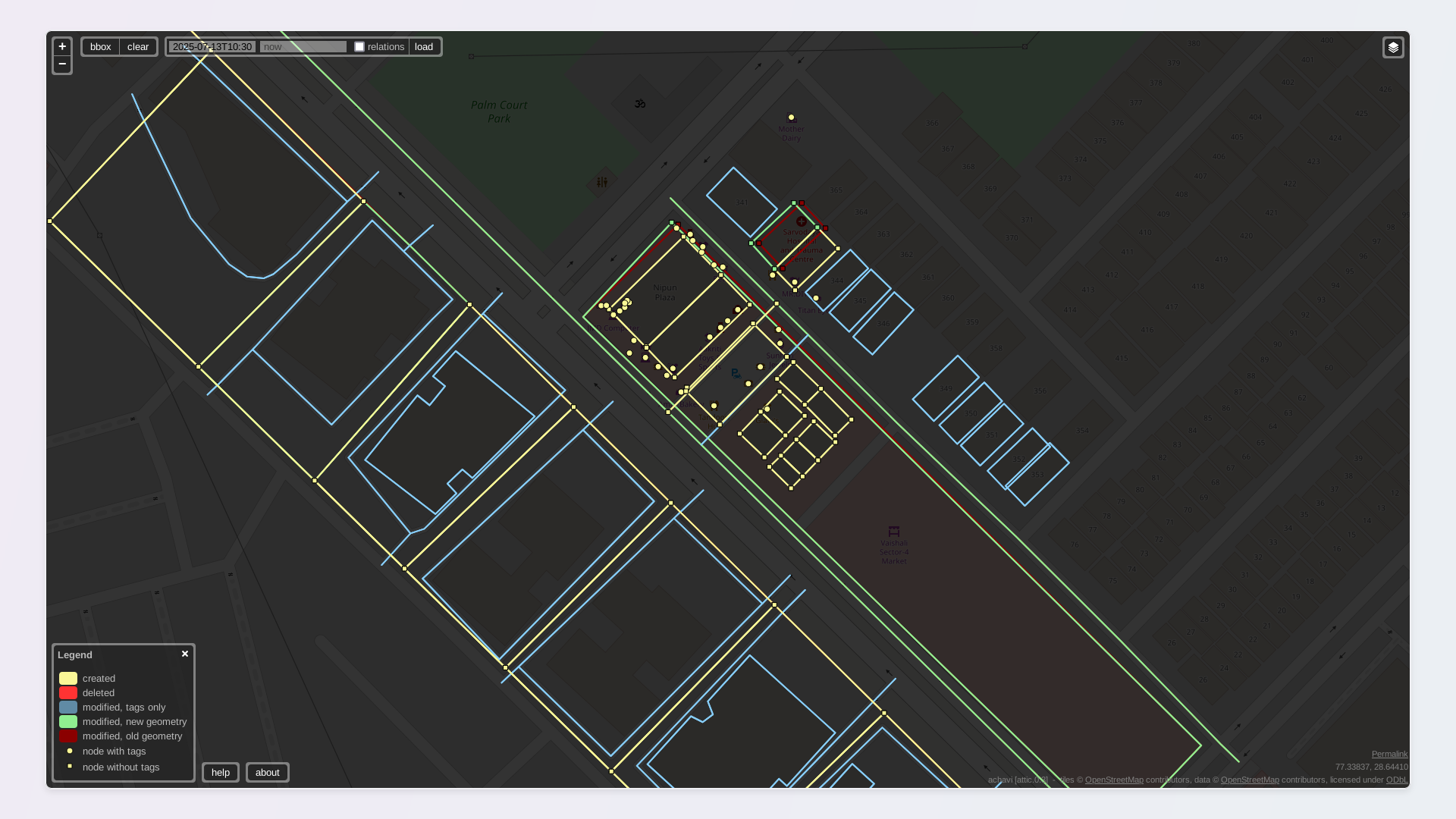Edit the start date input field
The width and height of the screenshot is (1456, 819).
point(212,47)
